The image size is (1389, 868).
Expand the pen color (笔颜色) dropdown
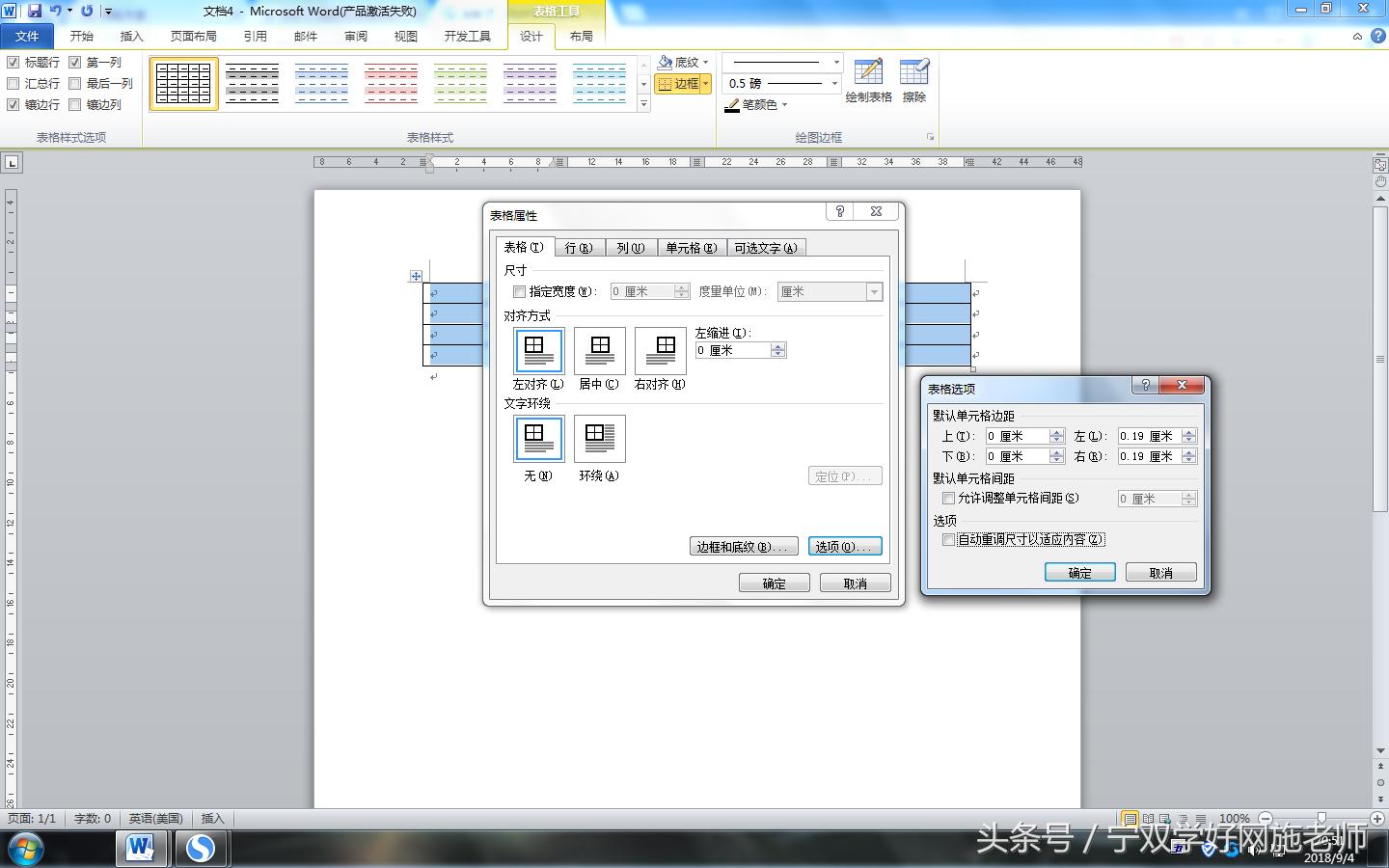(784, 105)
